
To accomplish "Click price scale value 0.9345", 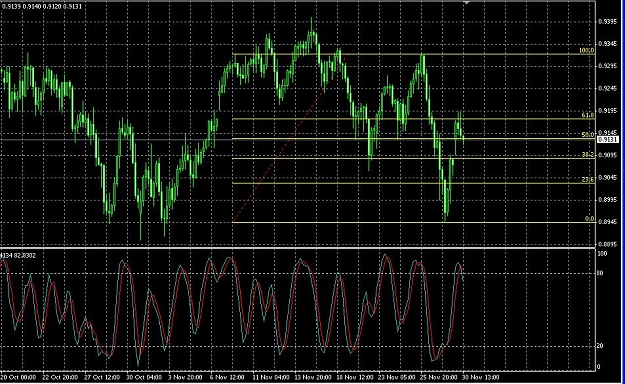I will 608,43.
